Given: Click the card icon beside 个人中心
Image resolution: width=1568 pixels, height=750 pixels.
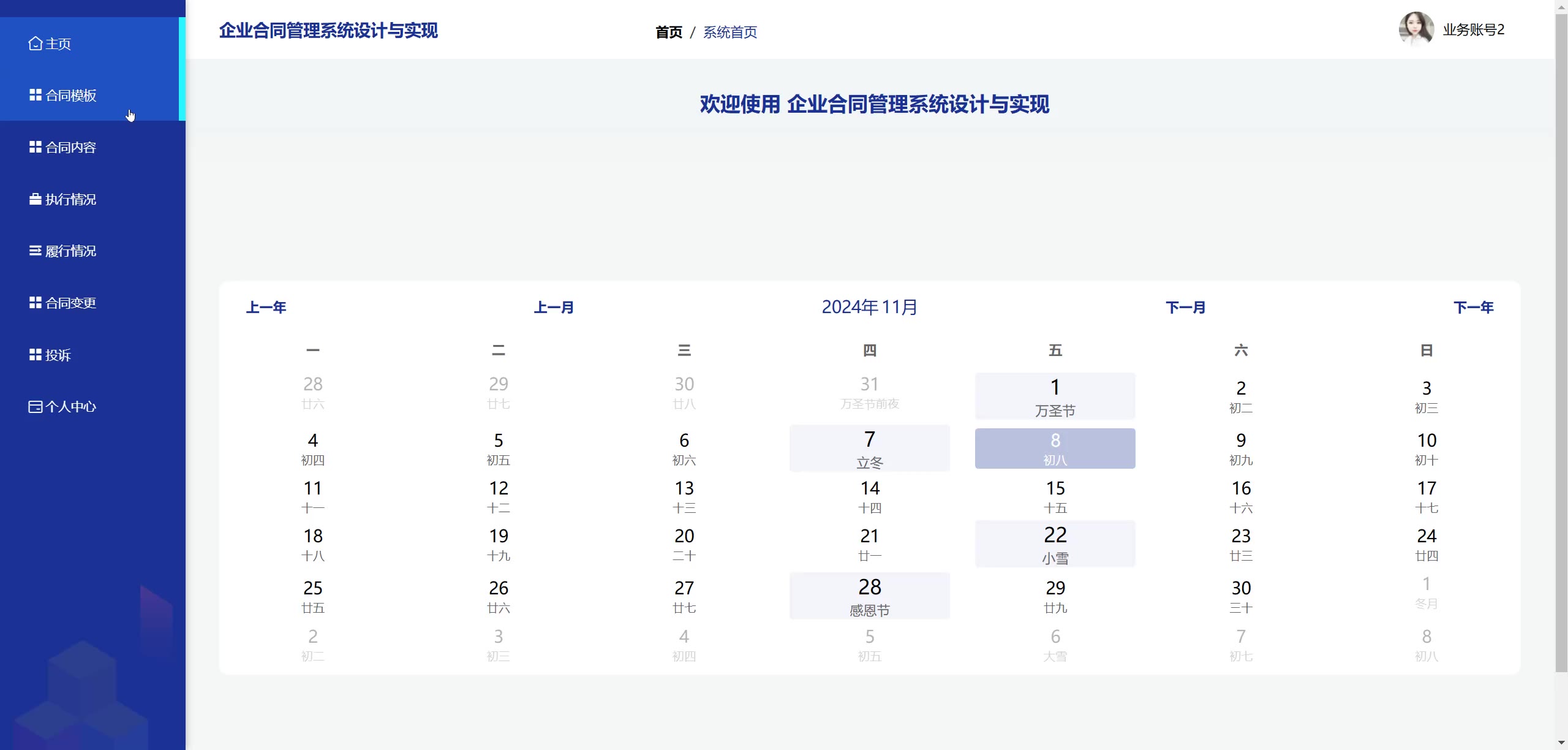Looking at the screenshot, I should point(36,407).
